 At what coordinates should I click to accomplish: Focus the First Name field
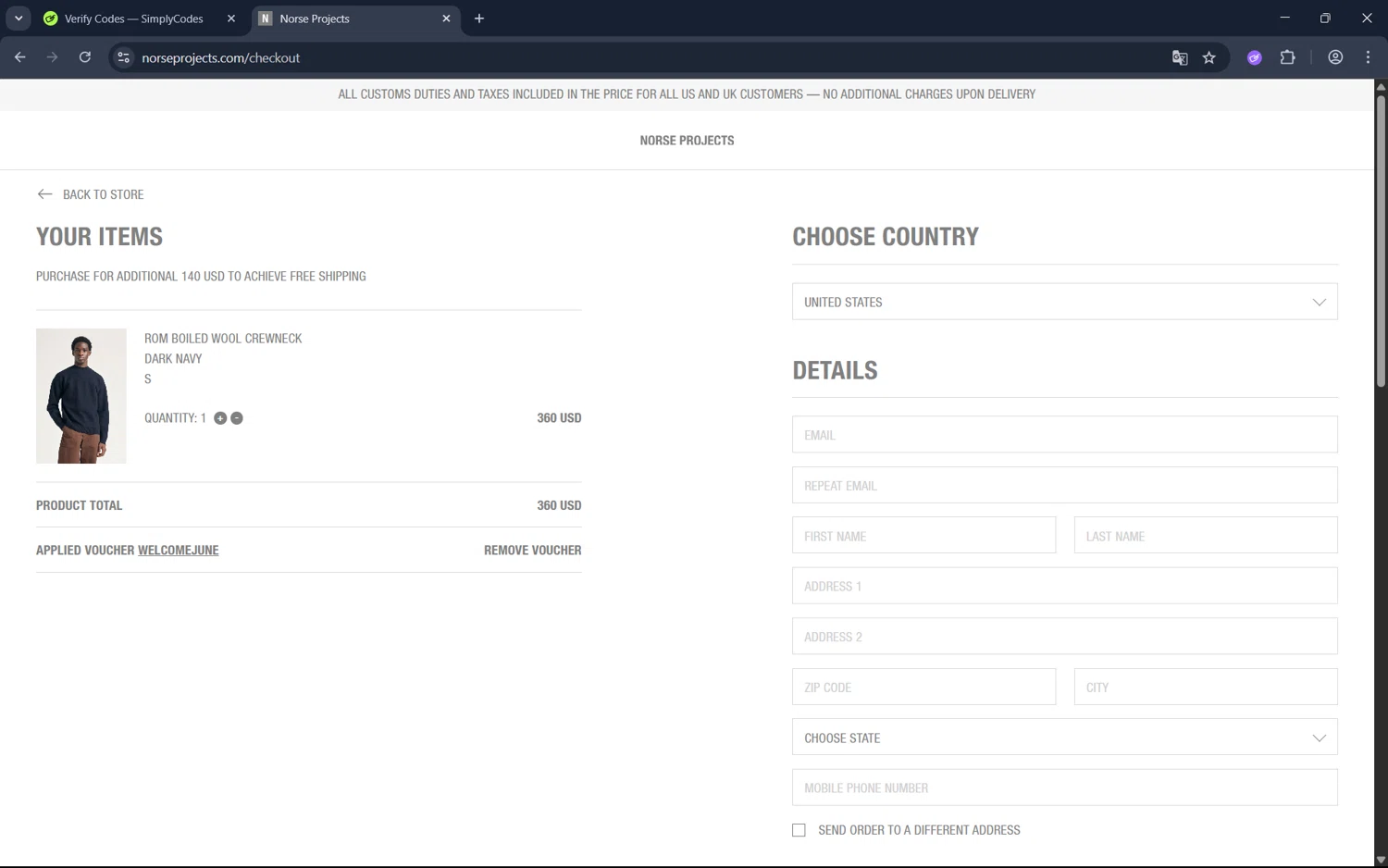(x=924, y=536)
